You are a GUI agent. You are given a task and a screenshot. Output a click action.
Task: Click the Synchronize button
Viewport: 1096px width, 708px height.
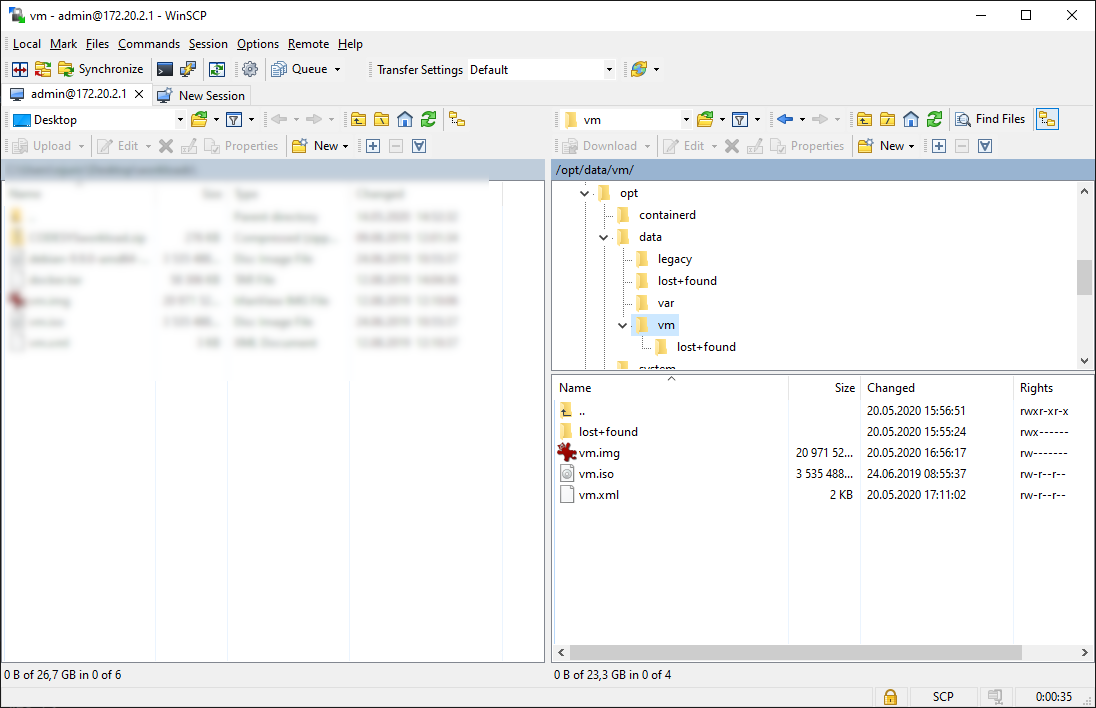coord(100,69)
